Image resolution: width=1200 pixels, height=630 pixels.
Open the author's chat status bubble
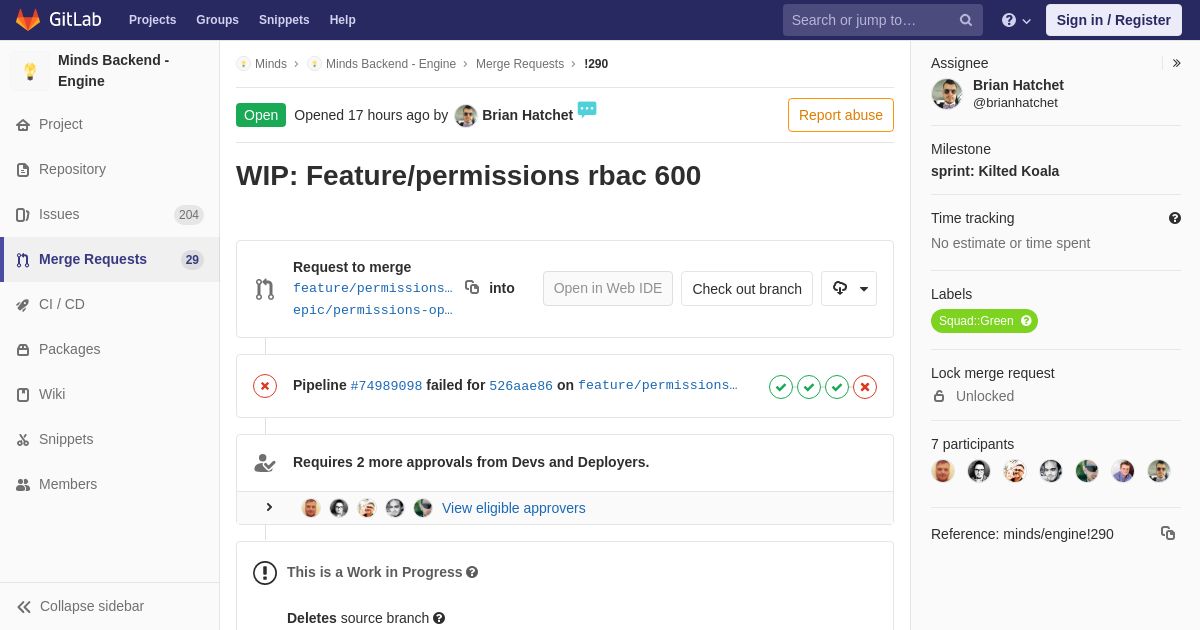pyautogui.click(x=587, y=109)
